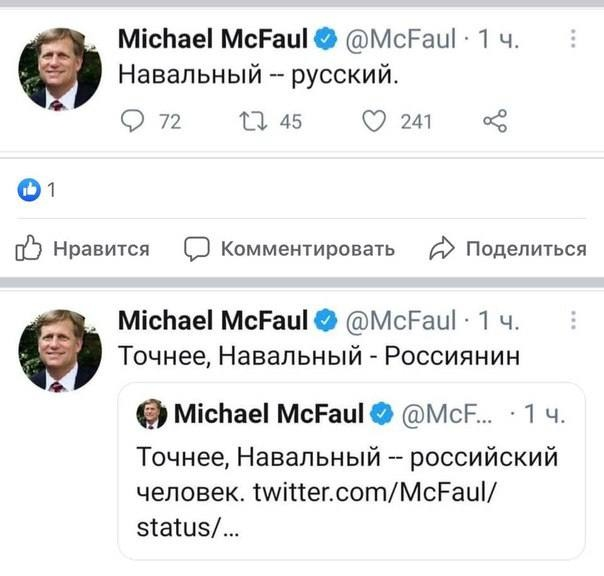Open the @McFaul handle in first tweet

(398, 40)
